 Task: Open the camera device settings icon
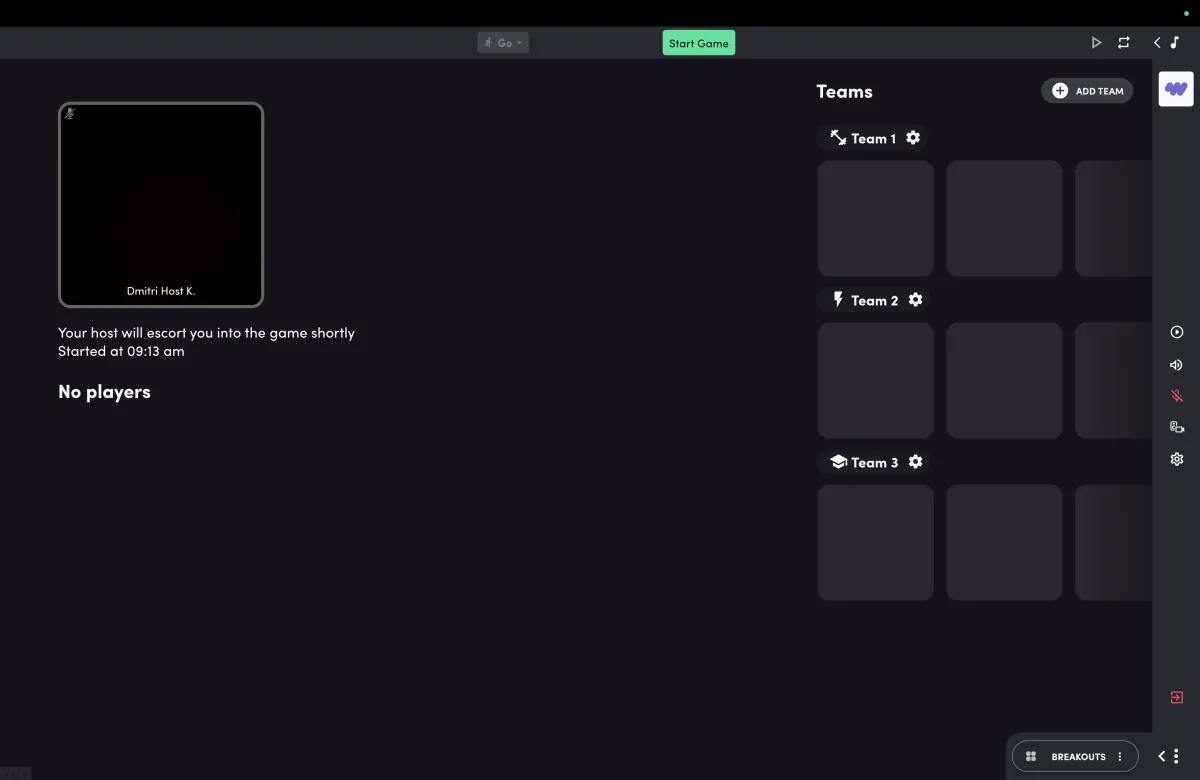point(1177,427)
